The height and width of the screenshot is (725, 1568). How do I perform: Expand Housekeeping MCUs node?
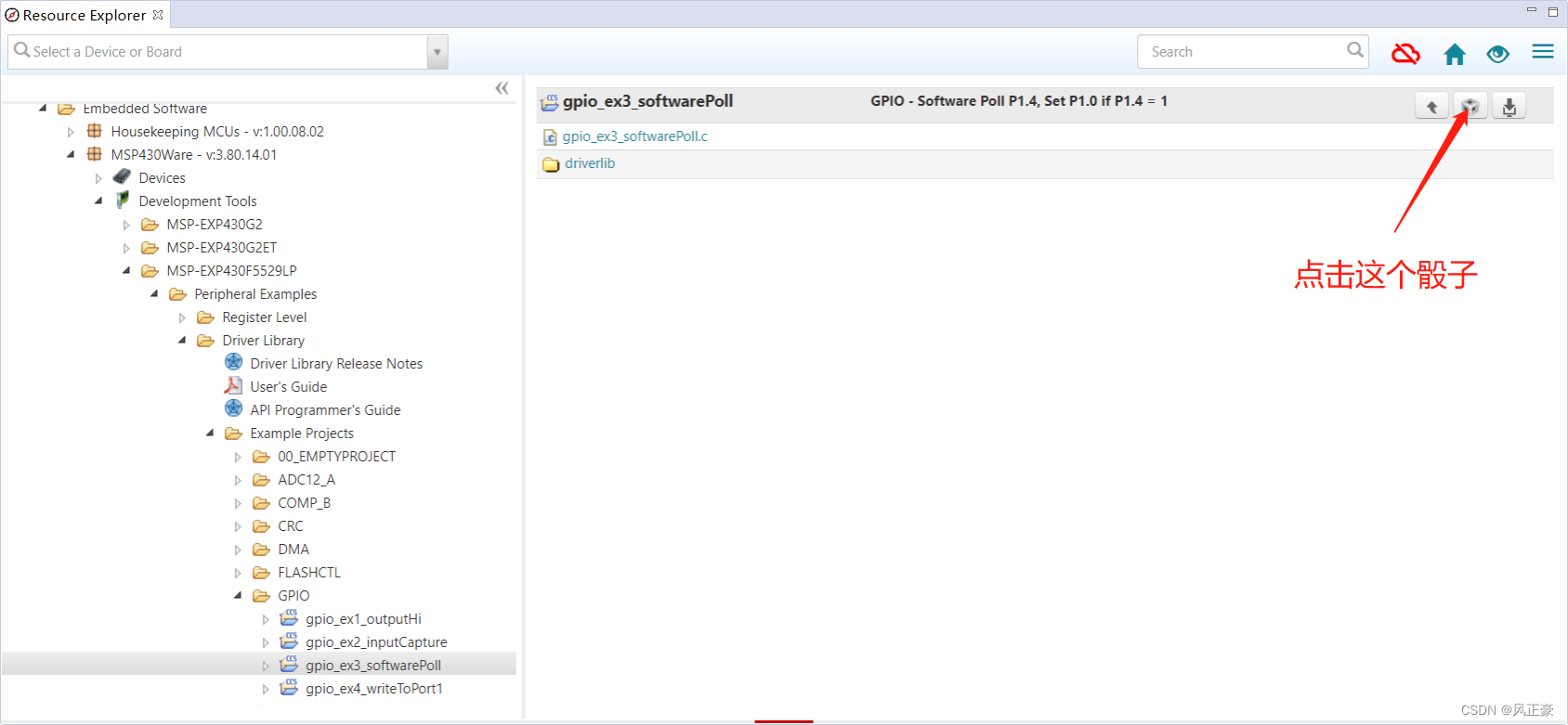pos(71,133)
